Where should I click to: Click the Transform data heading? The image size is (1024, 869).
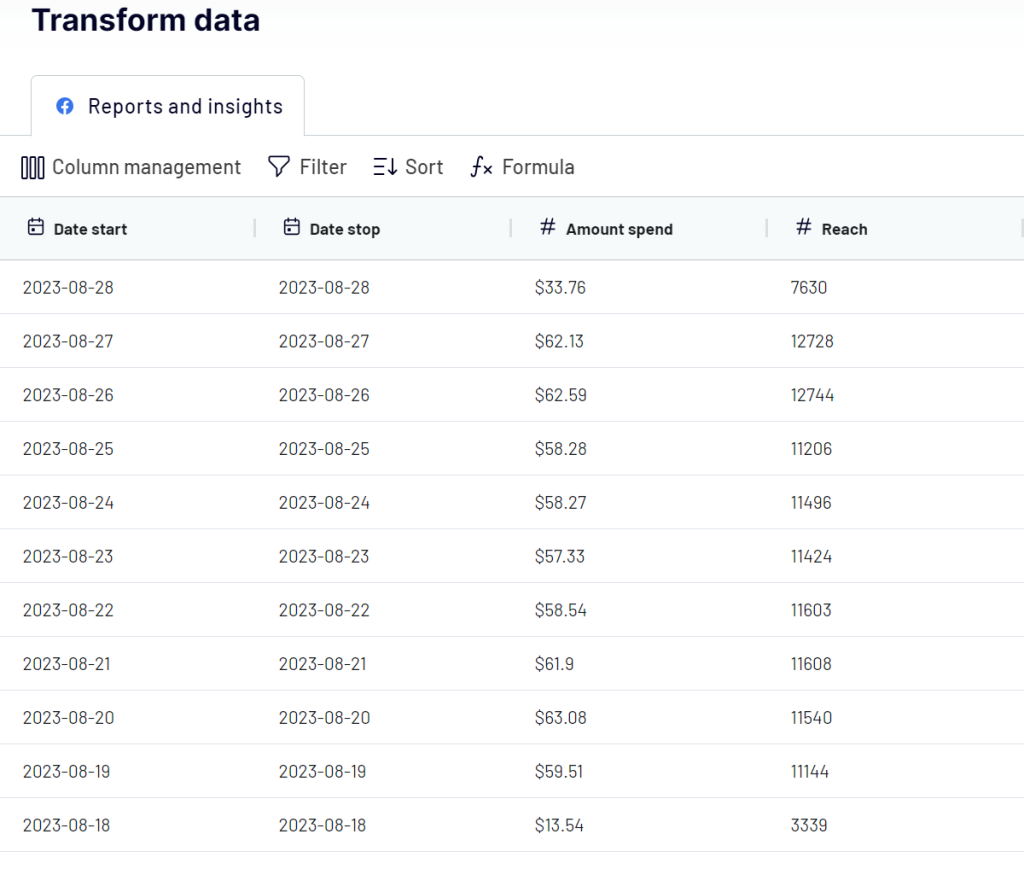coord(145,19)
